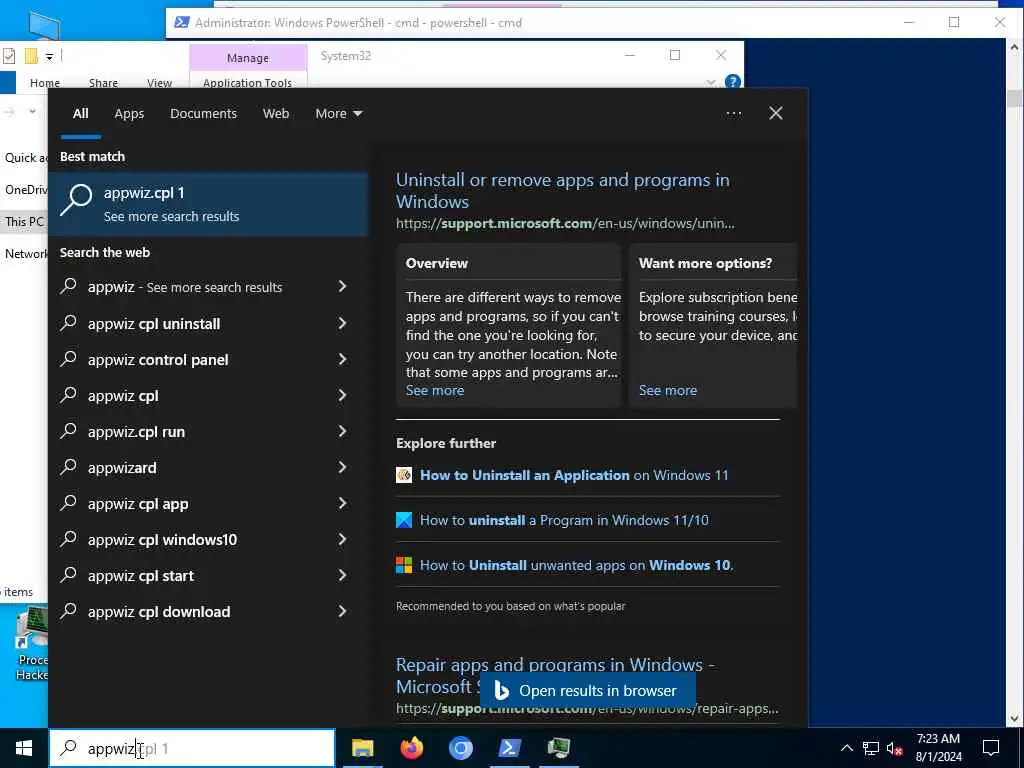
Task: Expand arrow for 'appwiz.cpl run'
Action: point(342,431)
